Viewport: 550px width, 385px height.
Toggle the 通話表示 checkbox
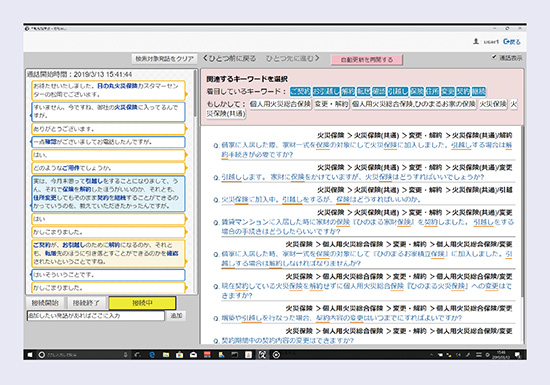coord(494,57)
